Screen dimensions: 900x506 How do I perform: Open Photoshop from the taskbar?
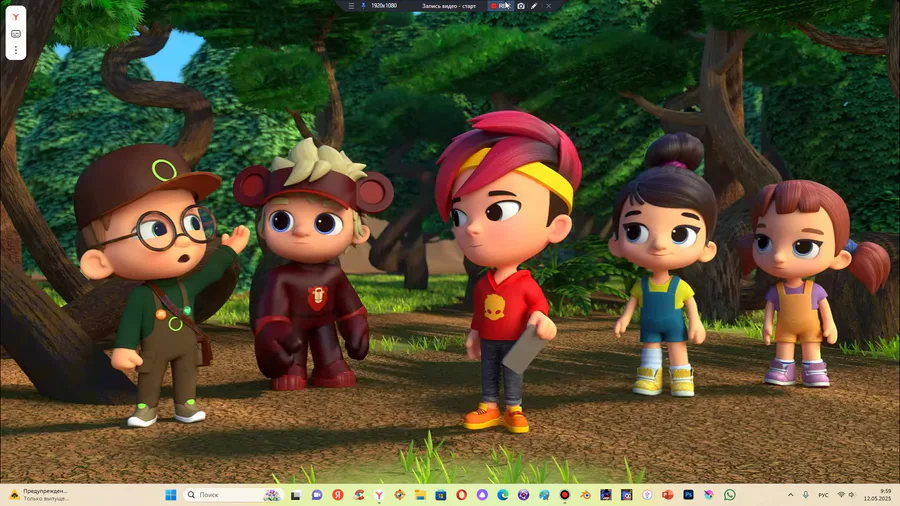(x=688, y=495)
